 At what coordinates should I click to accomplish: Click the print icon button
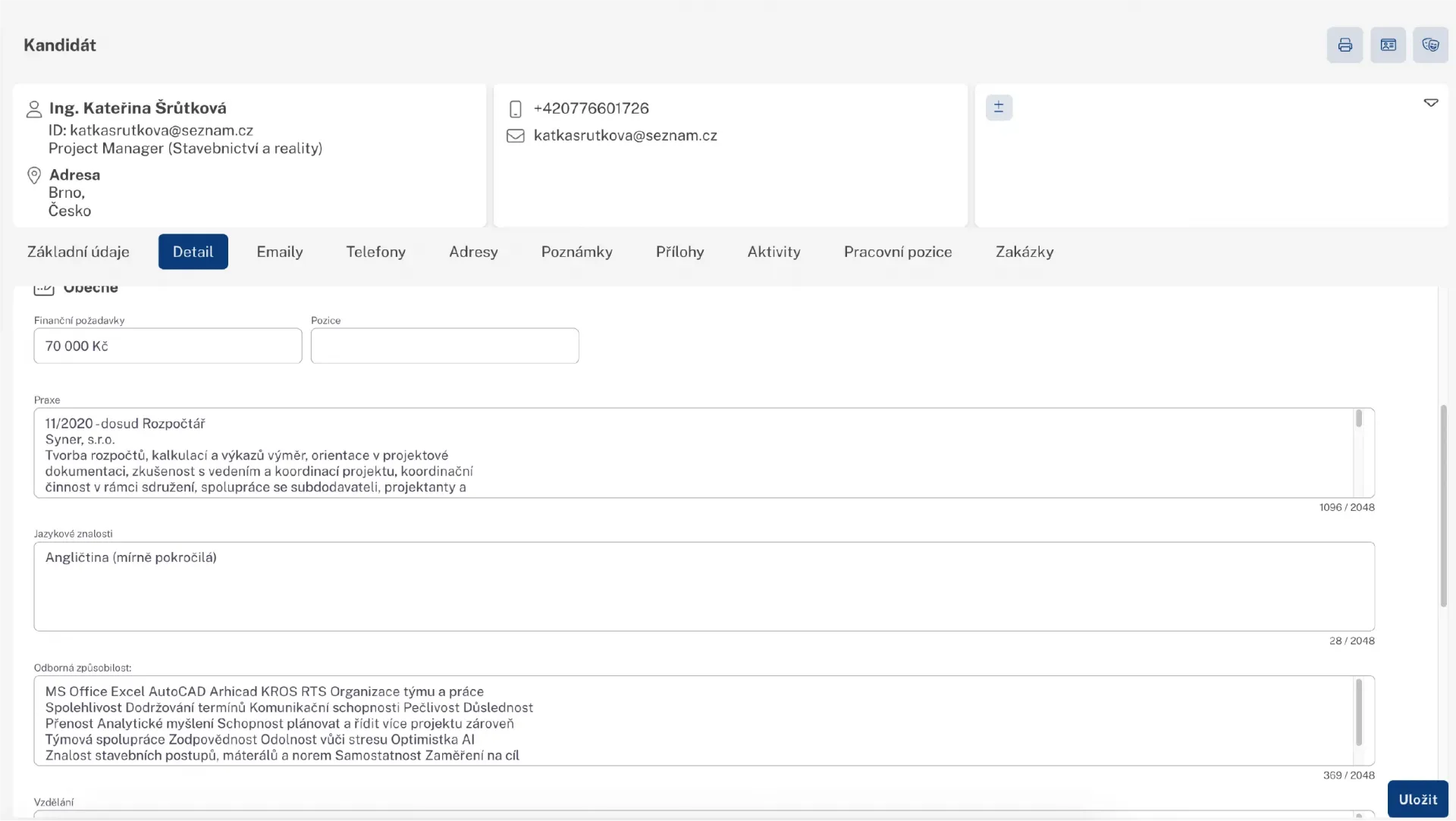1345,45
